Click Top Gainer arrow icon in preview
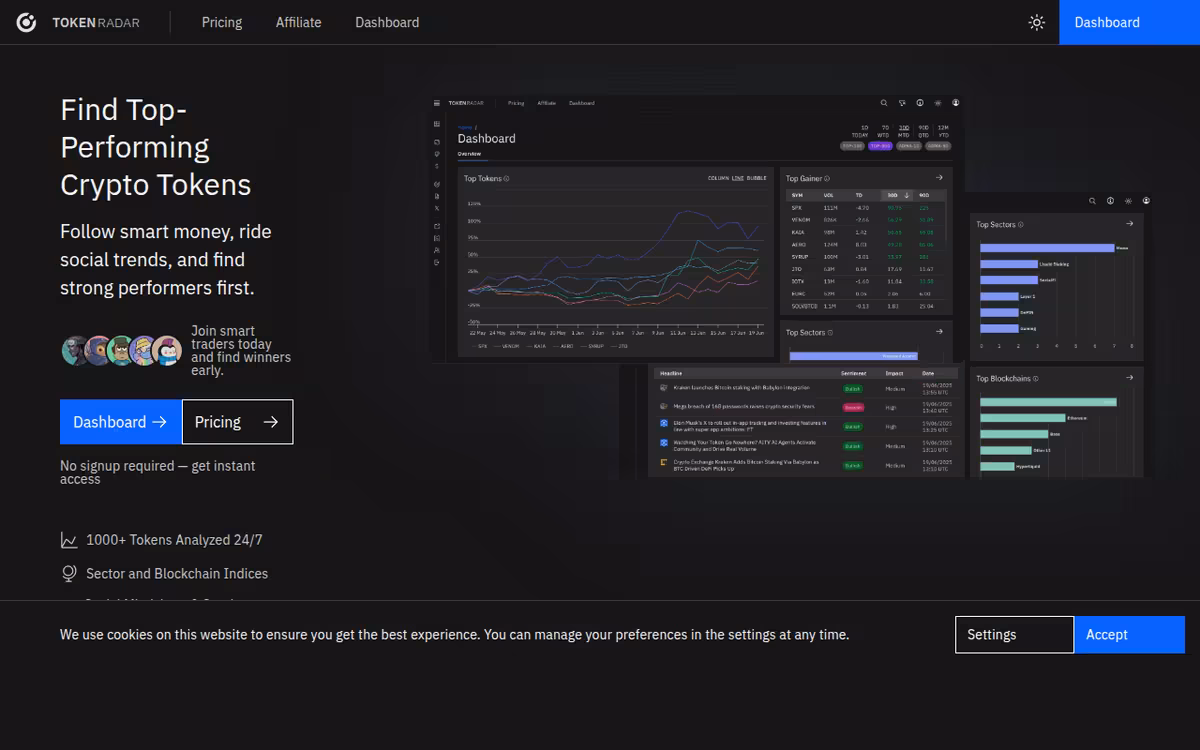The image size is (1200, 750). (940, 178)
